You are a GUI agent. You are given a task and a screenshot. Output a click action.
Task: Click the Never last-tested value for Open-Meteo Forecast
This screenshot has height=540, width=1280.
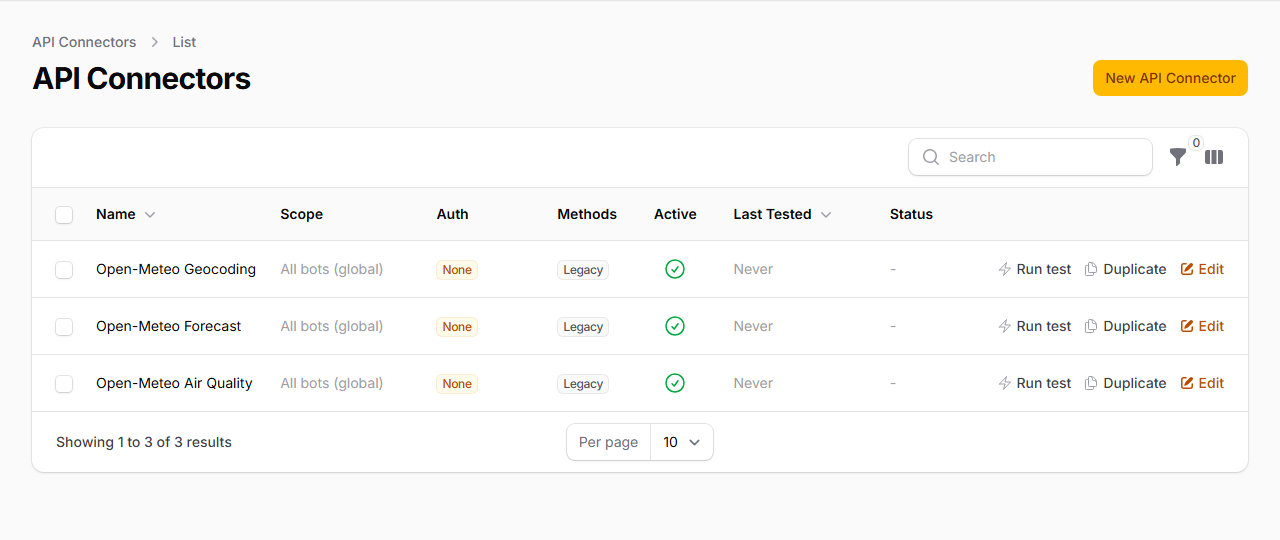753,326
